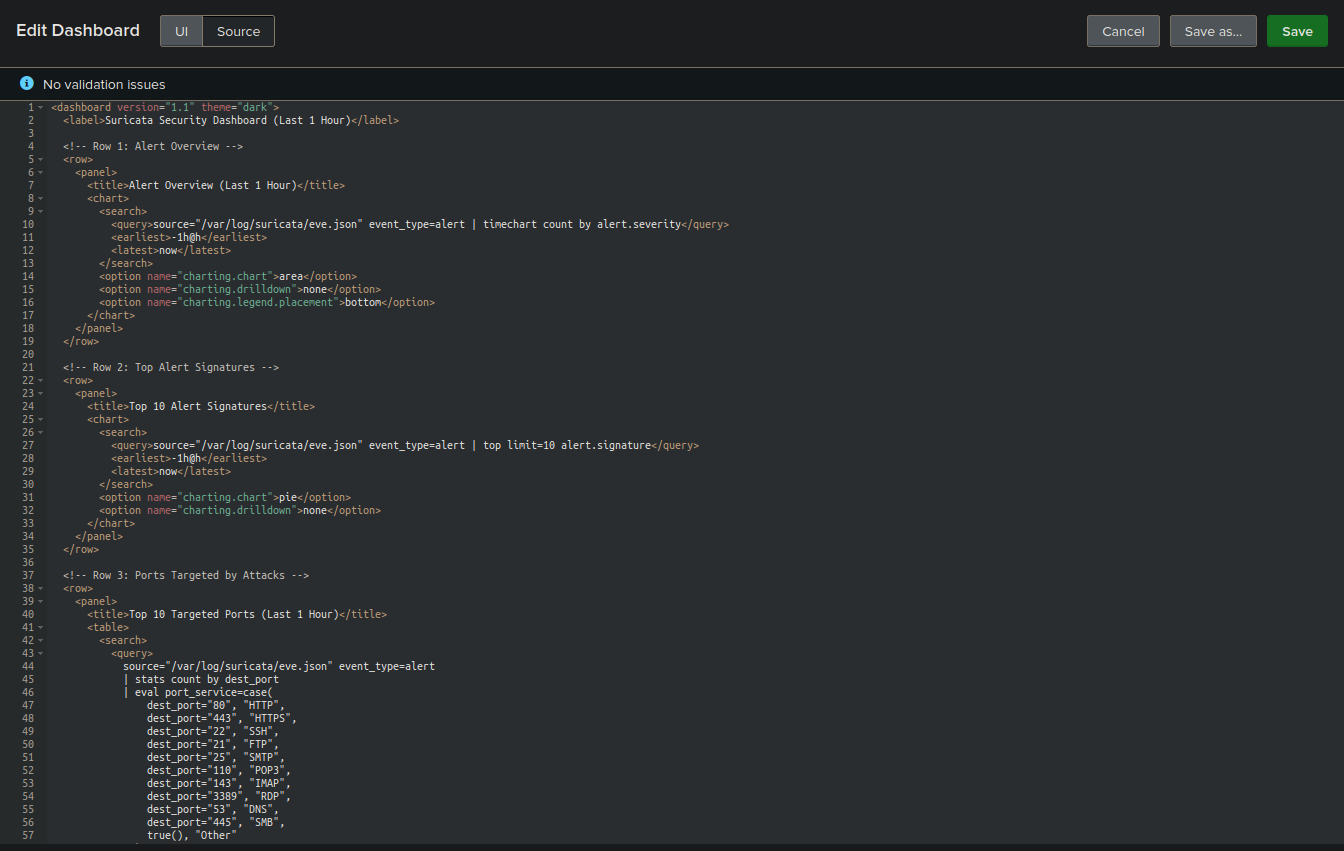Cancel dashboard editing
The width and height of the screenshot is (1344, 851).
point(1123,31)
